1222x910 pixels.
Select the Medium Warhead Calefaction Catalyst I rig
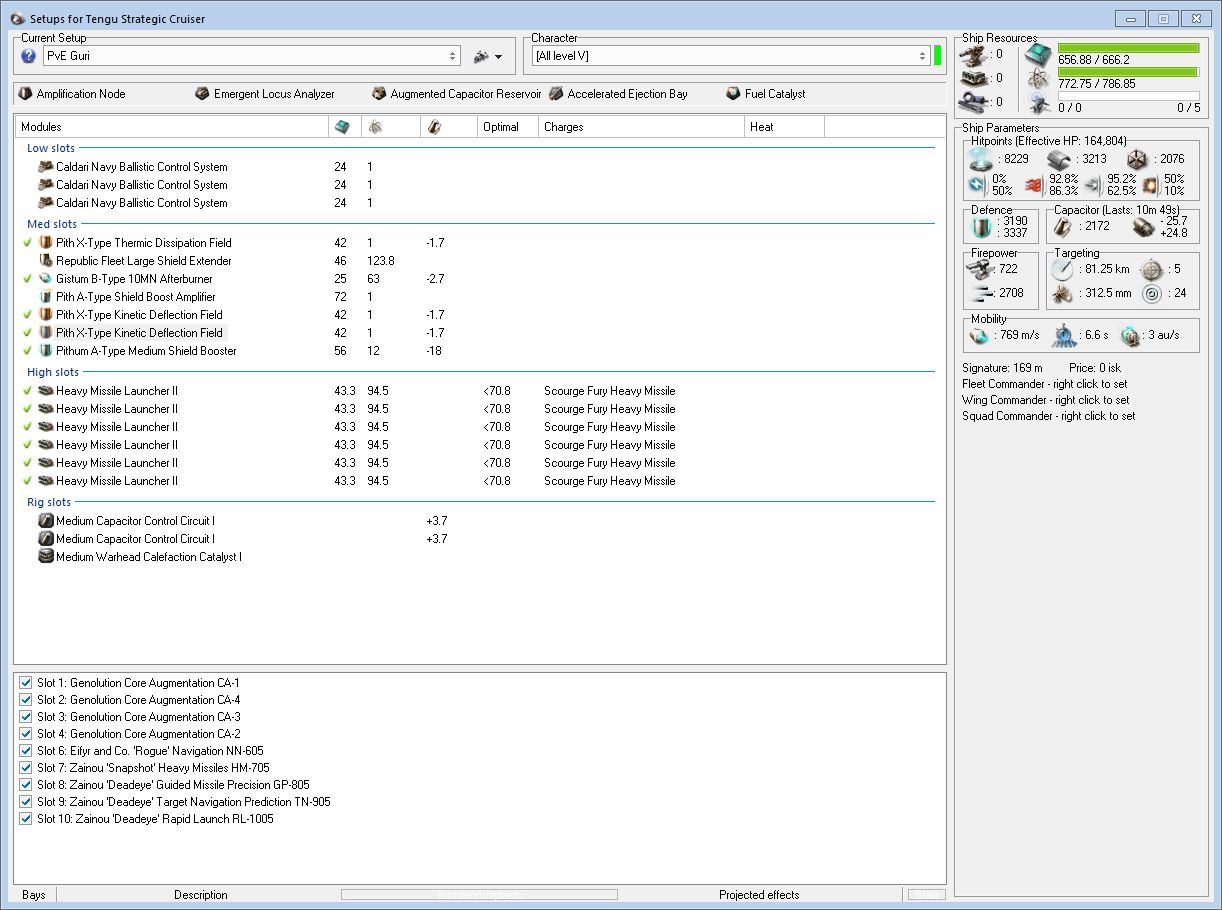pos(140,557)
